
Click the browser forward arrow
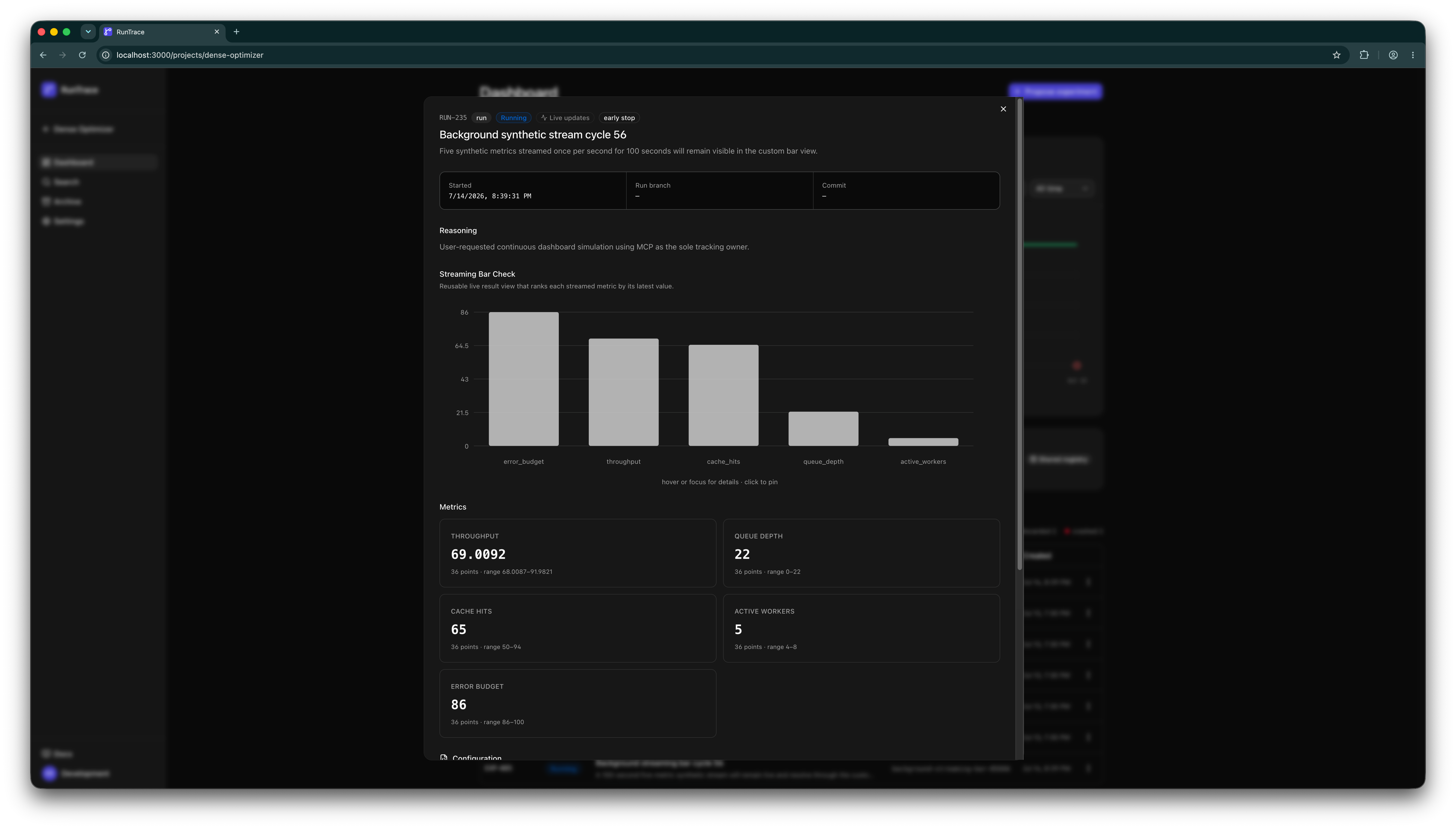pyautogui.click(x=63, y=55)
